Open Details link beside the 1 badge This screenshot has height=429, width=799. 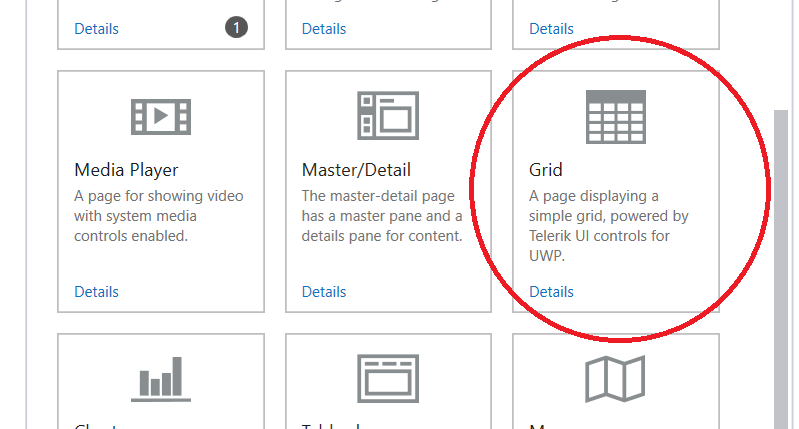click(96, 29)
